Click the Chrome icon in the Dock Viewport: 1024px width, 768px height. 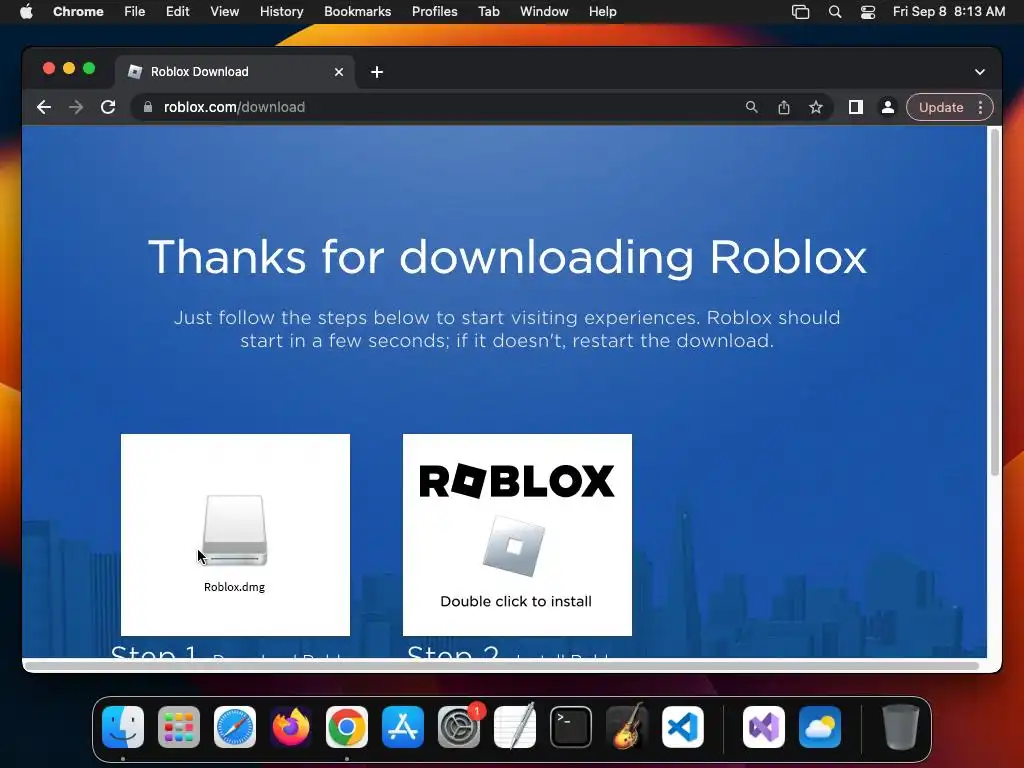(347, 727)
